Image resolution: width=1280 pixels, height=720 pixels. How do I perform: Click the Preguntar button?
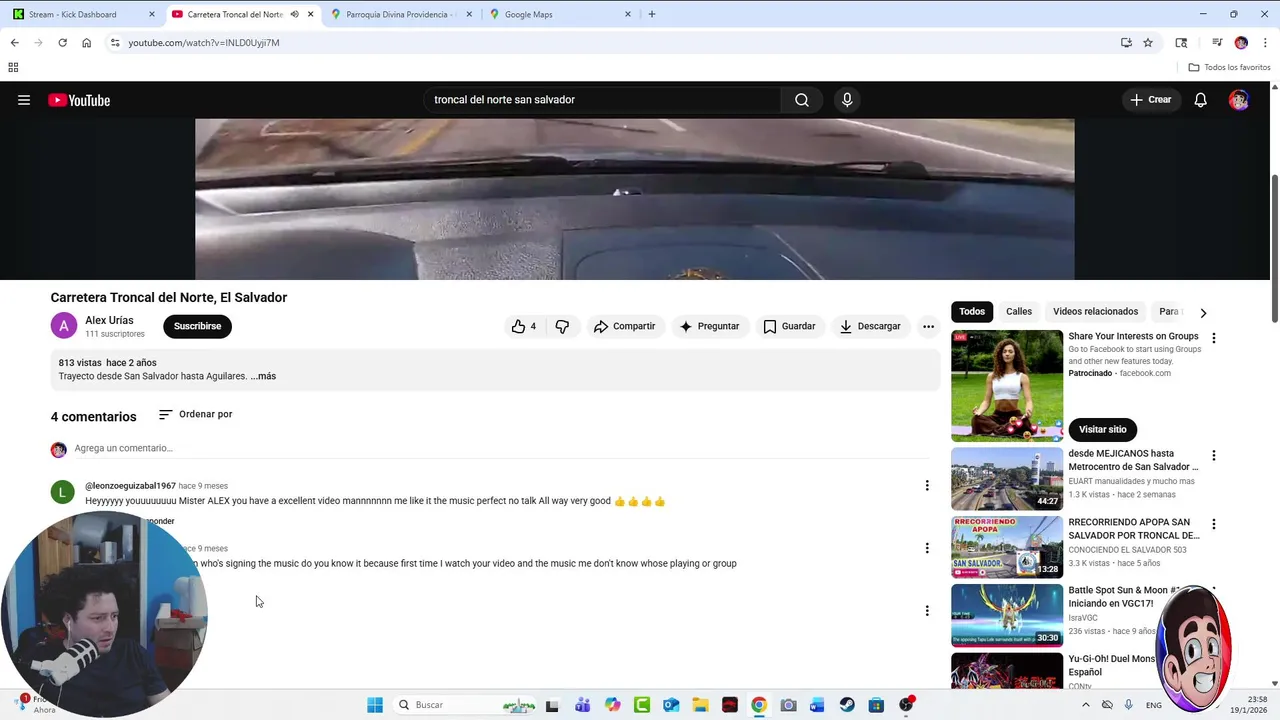coord(709,326)
